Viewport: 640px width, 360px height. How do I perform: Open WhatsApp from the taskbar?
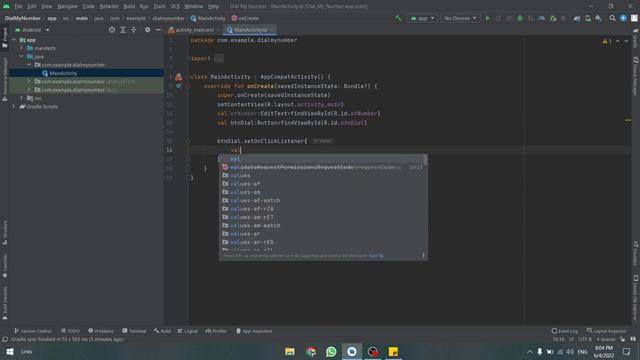point(331,351)
